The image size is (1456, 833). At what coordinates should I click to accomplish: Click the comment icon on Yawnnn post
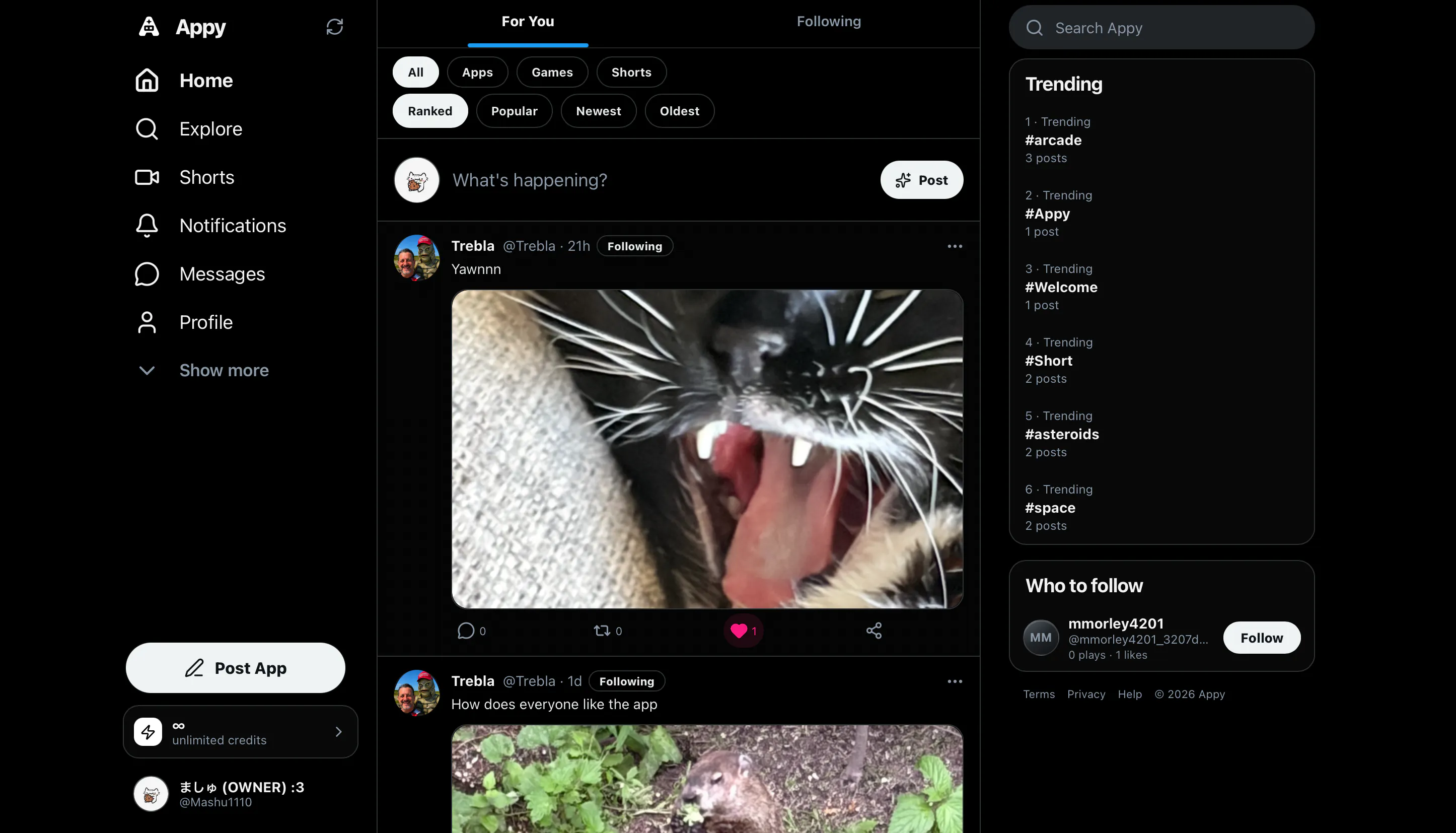(x=466, y=631)
